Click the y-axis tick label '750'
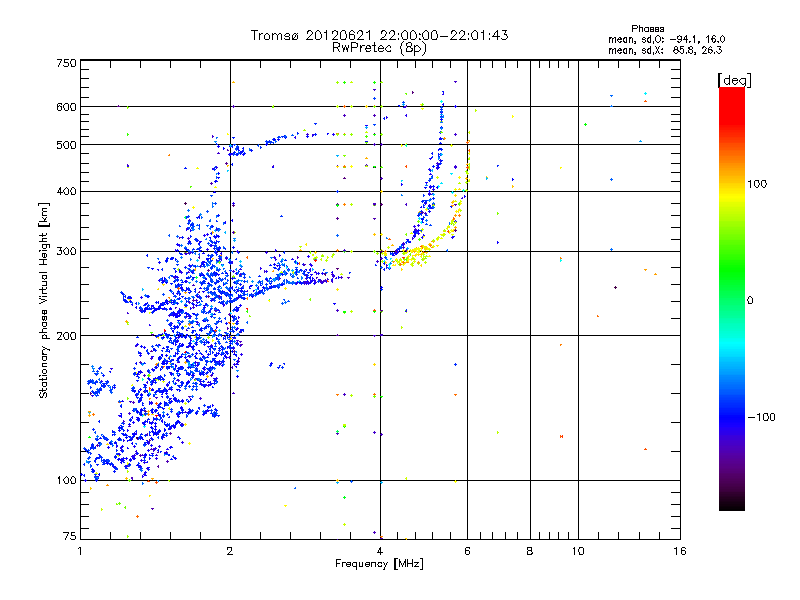 click(66, 63)
